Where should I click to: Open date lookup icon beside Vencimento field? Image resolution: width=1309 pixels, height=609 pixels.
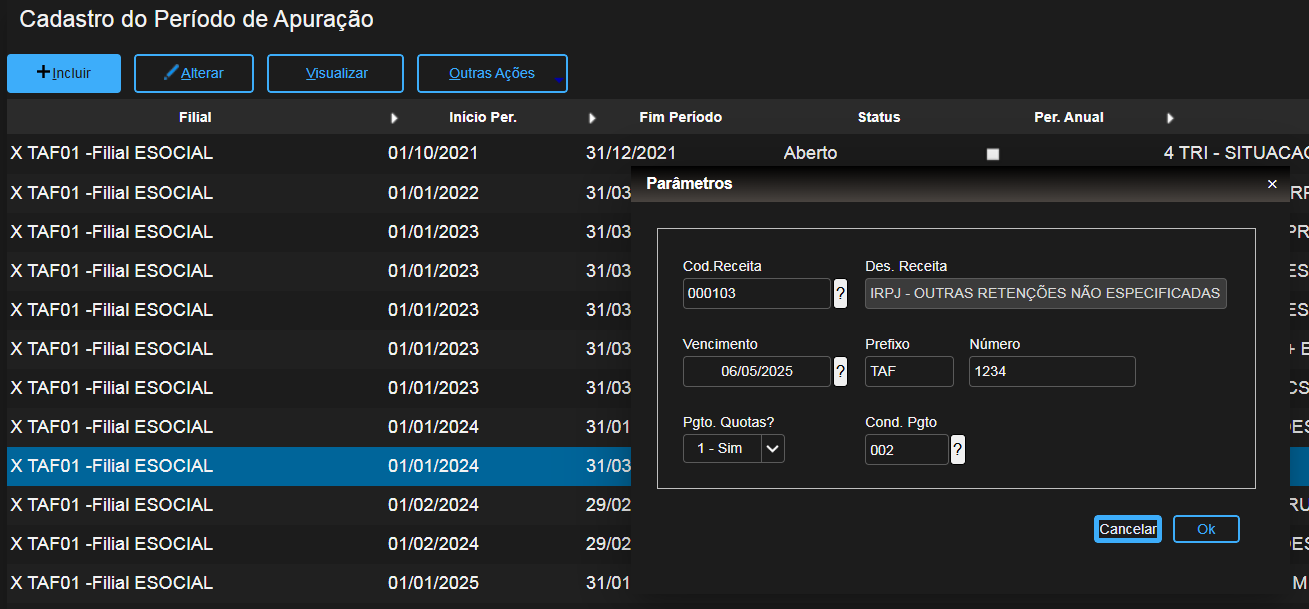click(x=840, y=372)
